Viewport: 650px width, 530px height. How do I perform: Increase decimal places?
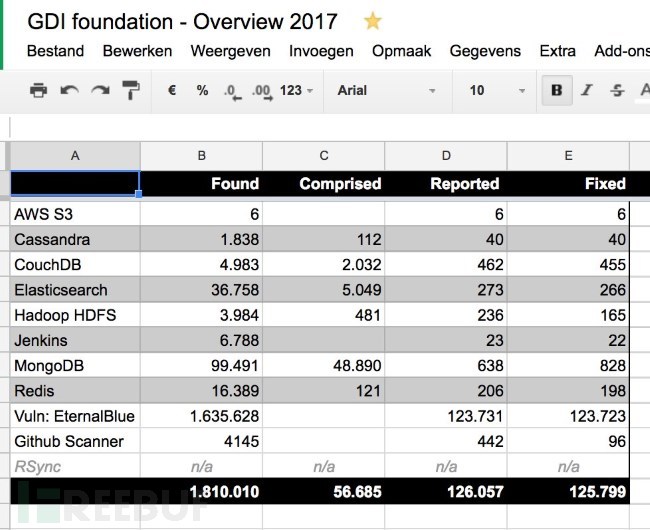click(x=262, y=91)
